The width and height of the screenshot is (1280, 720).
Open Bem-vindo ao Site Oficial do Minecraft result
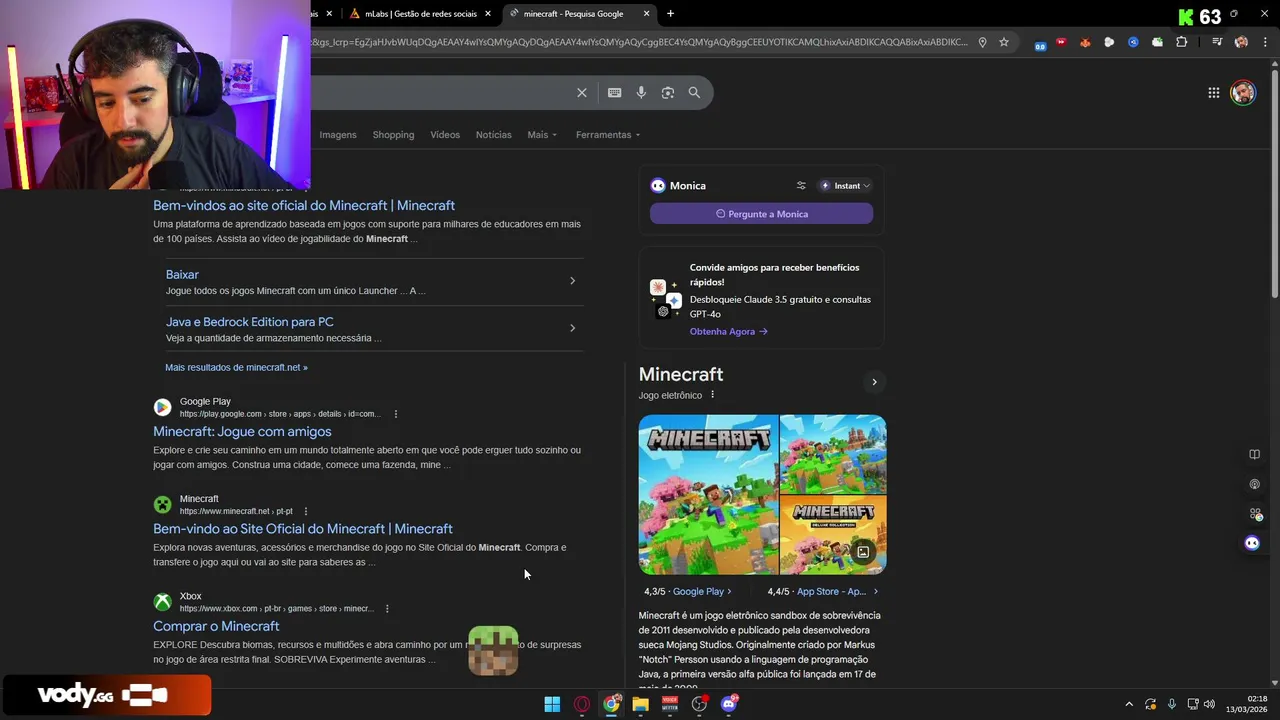click(x=303, y=529)
